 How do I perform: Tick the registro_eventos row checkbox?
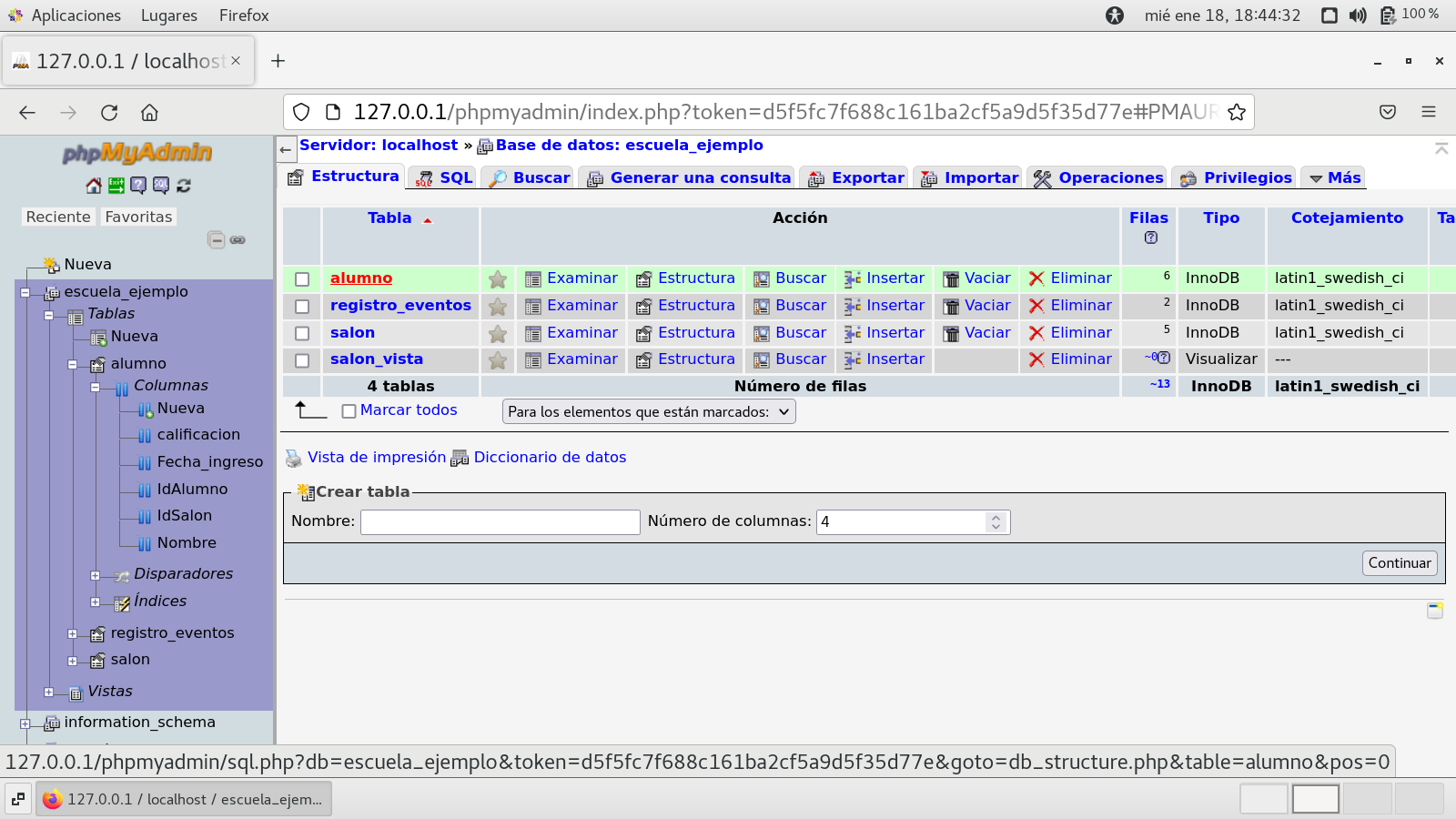[x=302, y=307]
